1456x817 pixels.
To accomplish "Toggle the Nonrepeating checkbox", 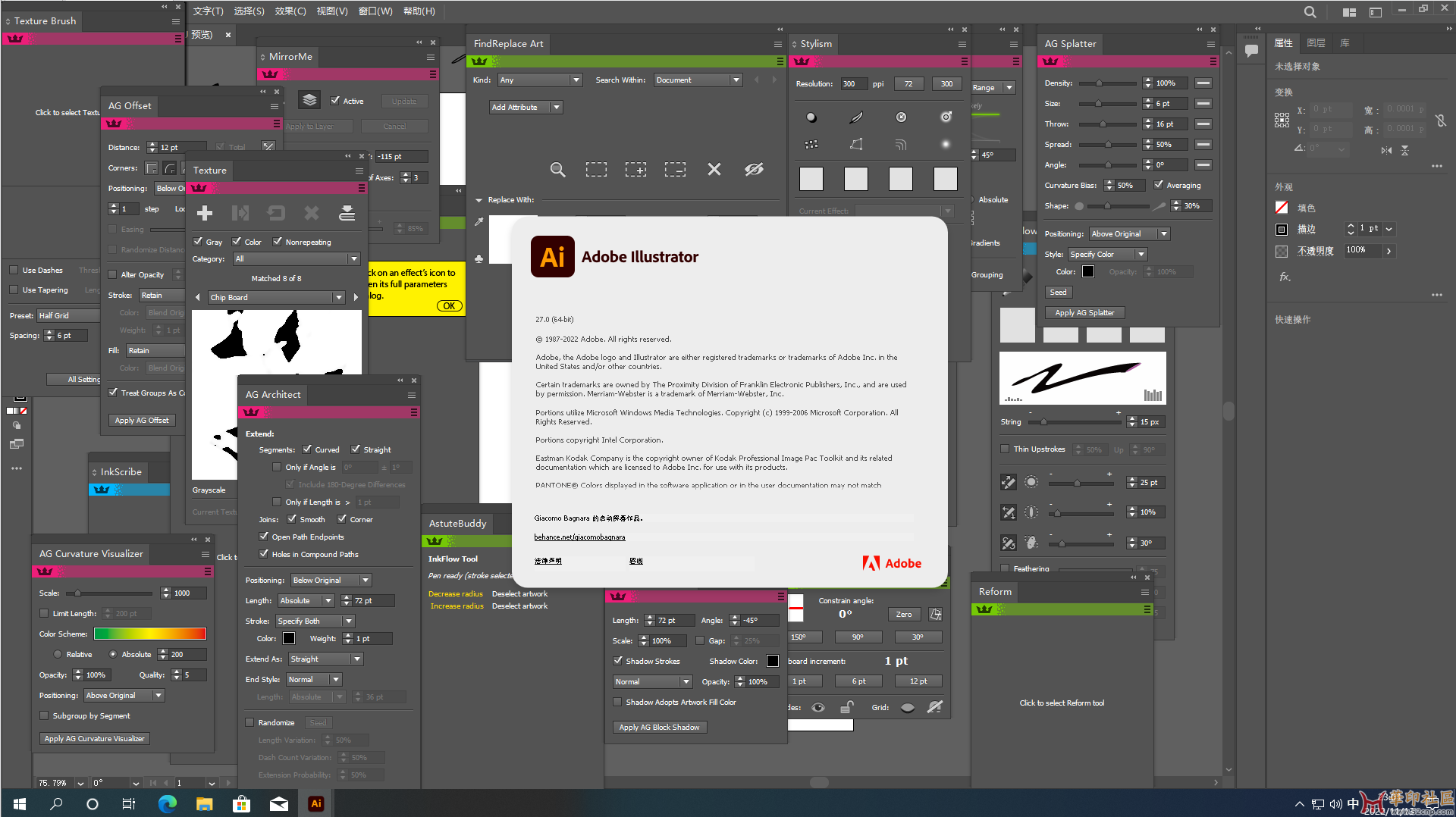I will point(278,242).
